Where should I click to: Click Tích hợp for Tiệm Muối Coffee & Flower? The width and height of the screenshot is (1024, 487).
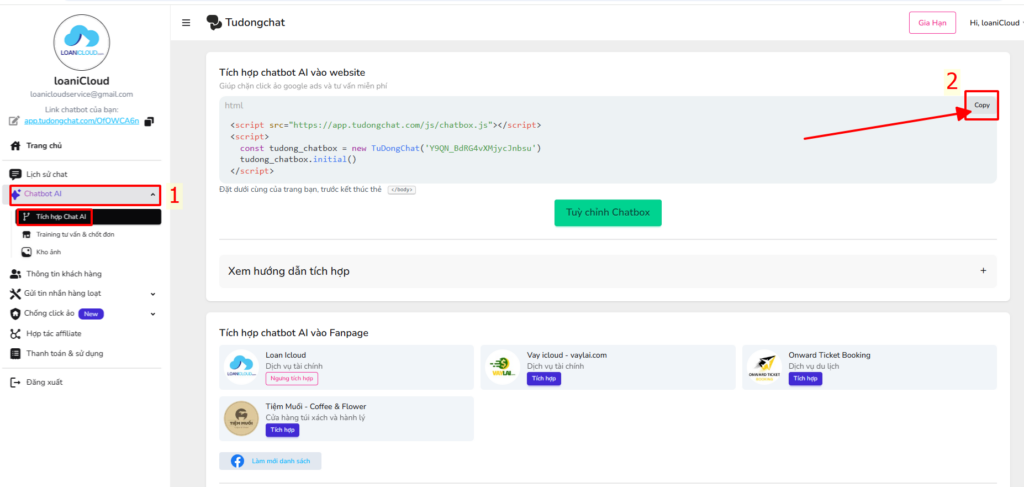pos(282,430)
